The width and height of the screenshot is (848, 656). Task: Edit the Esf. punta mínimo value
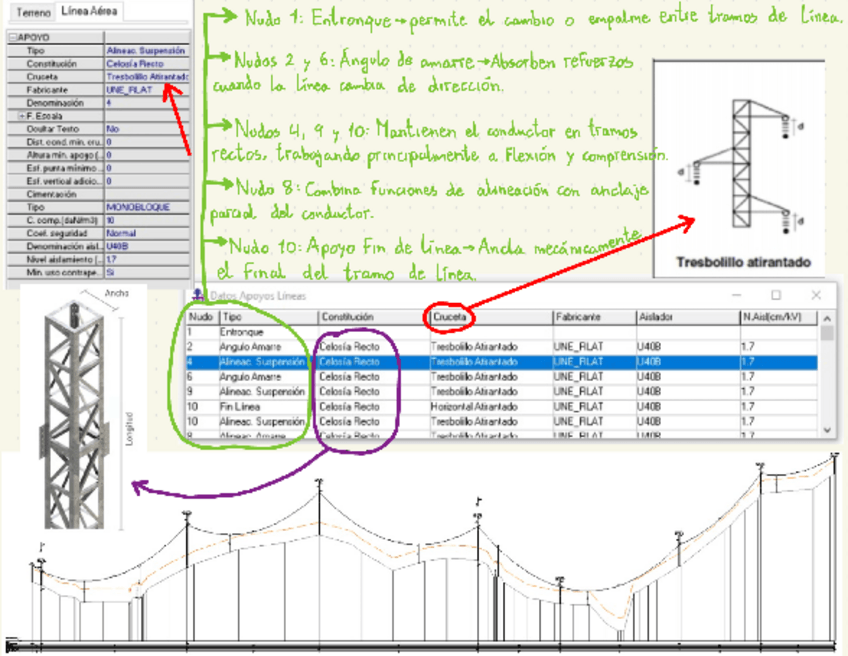147,168
